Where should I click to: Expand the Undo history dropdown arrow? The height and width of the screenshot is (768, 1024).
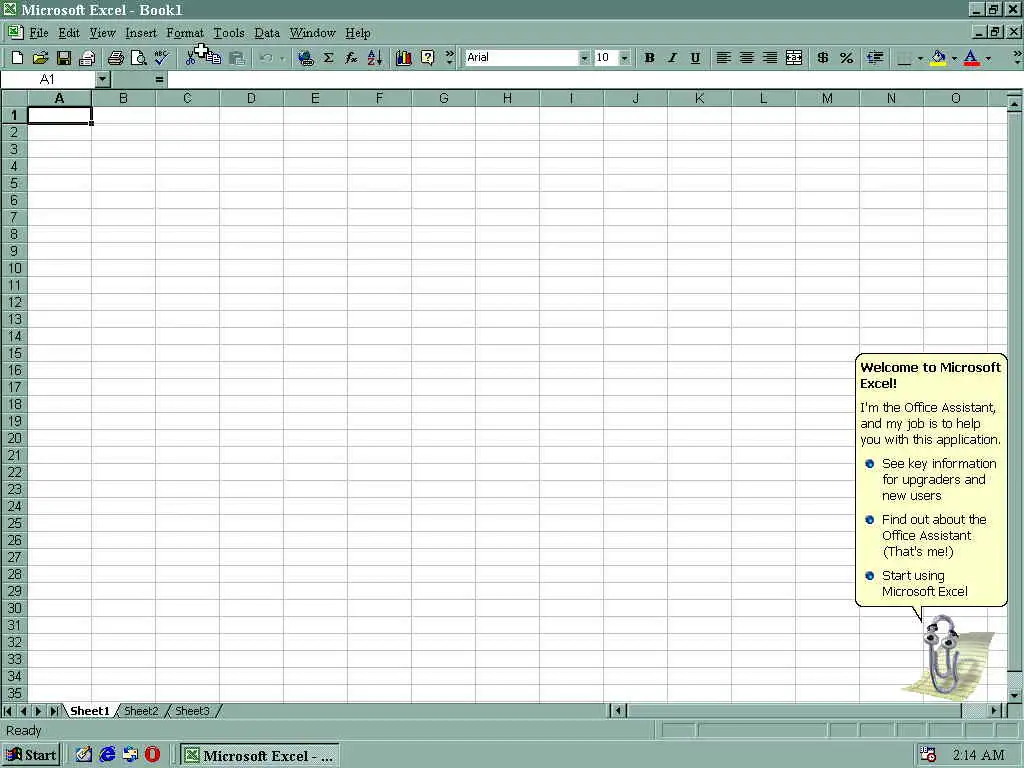click(x=282, y=58)
